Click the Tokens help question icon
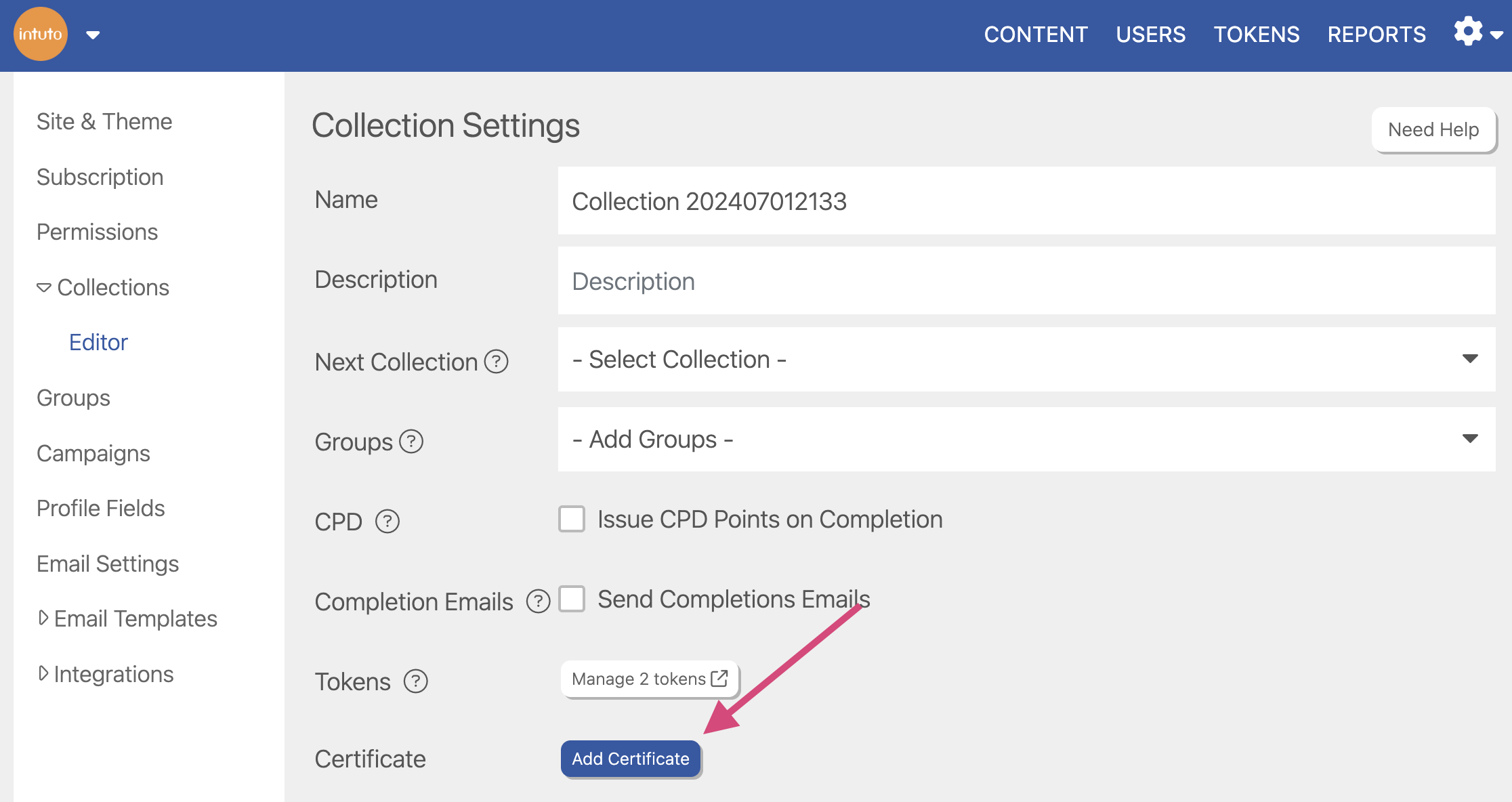This screenshot has height=802, width=1512. (415, 681)
